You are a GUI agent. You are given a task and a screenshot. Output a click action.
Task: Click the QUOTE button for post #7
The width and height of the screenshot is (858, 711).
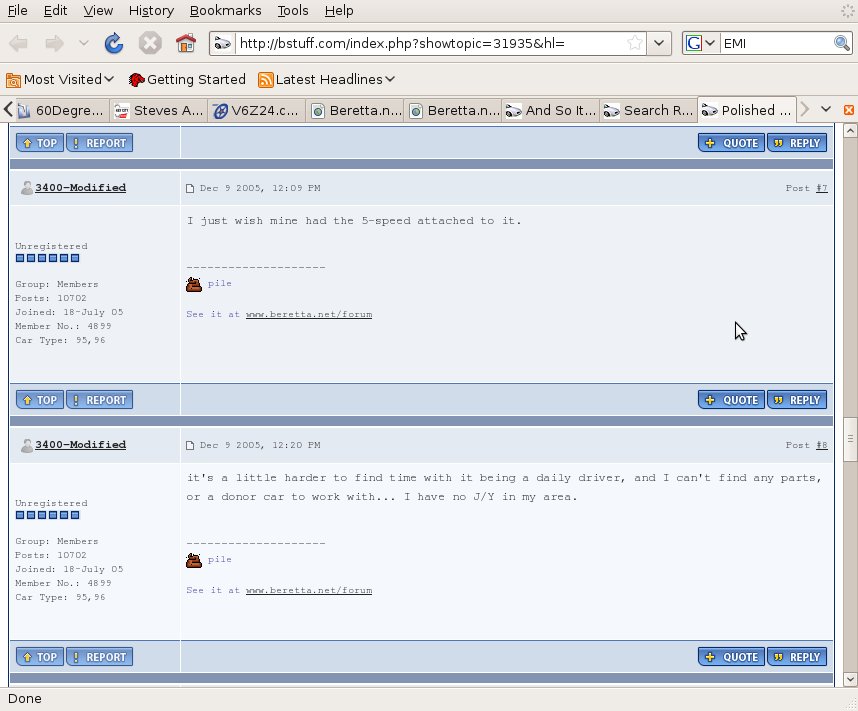[731, 400]
